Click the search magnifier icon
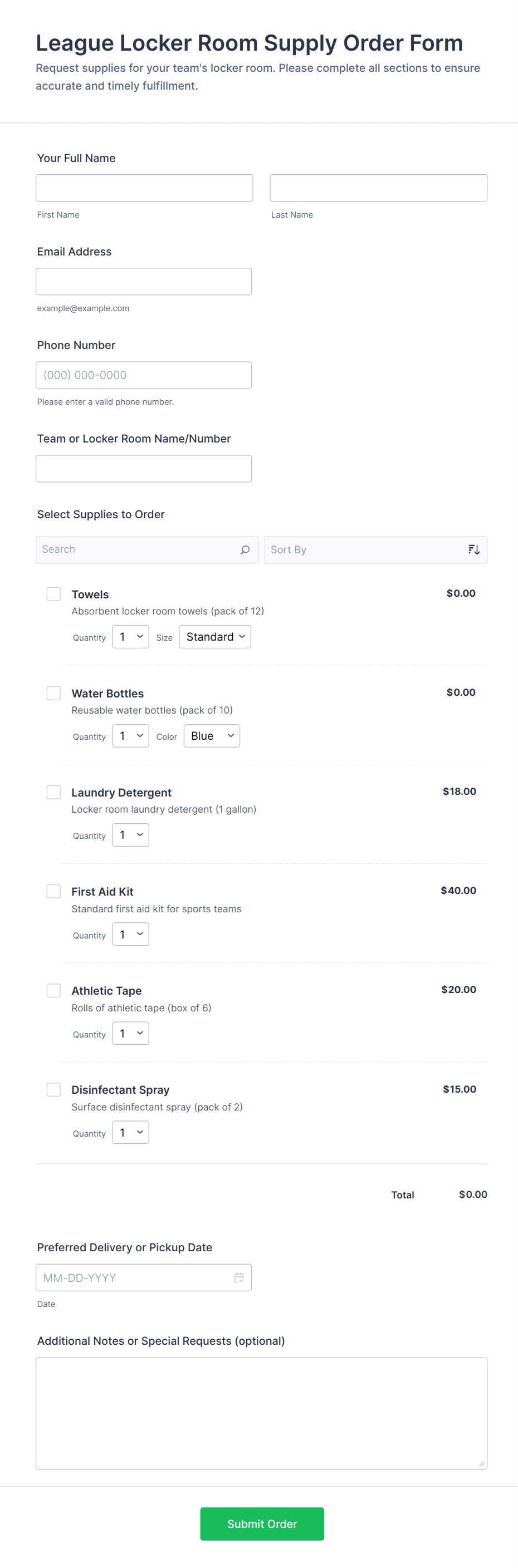 click(245, 549)
